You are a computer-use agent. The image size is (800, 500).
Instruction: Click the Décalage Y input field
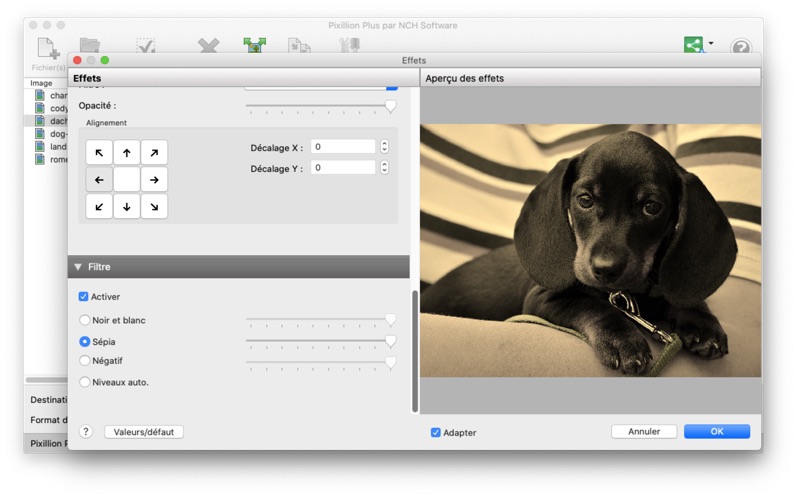click(x=343, y=167)
